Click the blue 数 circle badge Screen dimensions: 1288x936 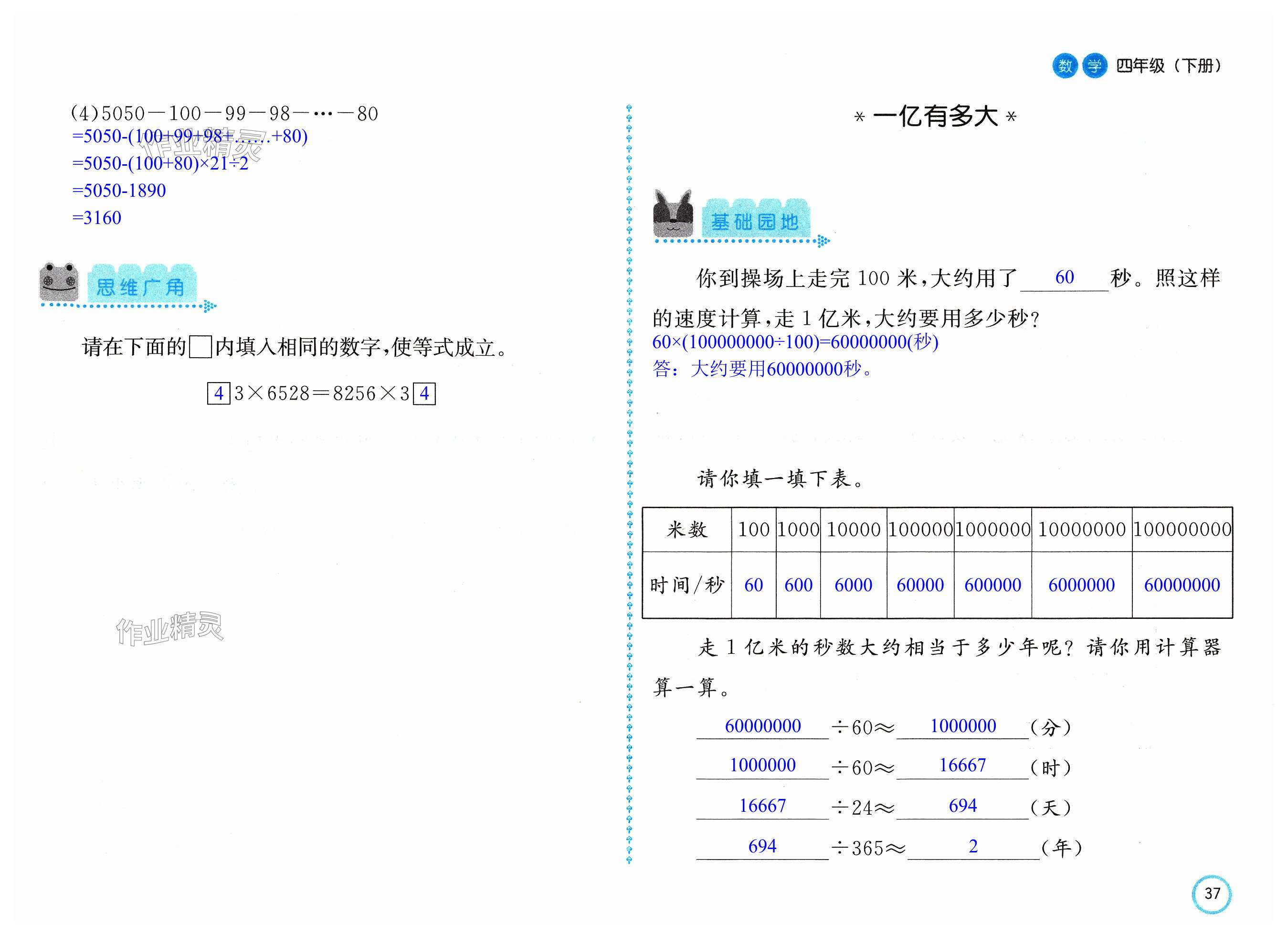1065,66
